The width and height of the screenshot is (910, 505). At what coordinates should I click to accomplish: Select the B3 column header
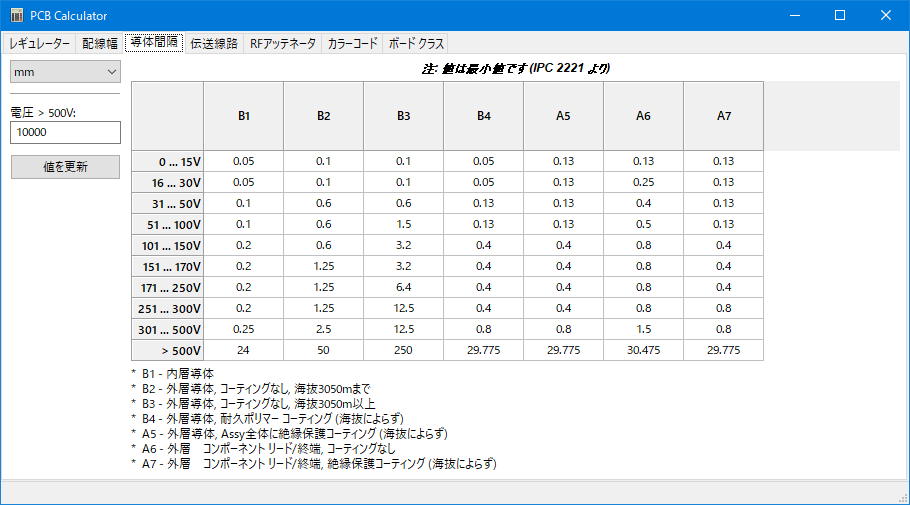tap(403, 116)
